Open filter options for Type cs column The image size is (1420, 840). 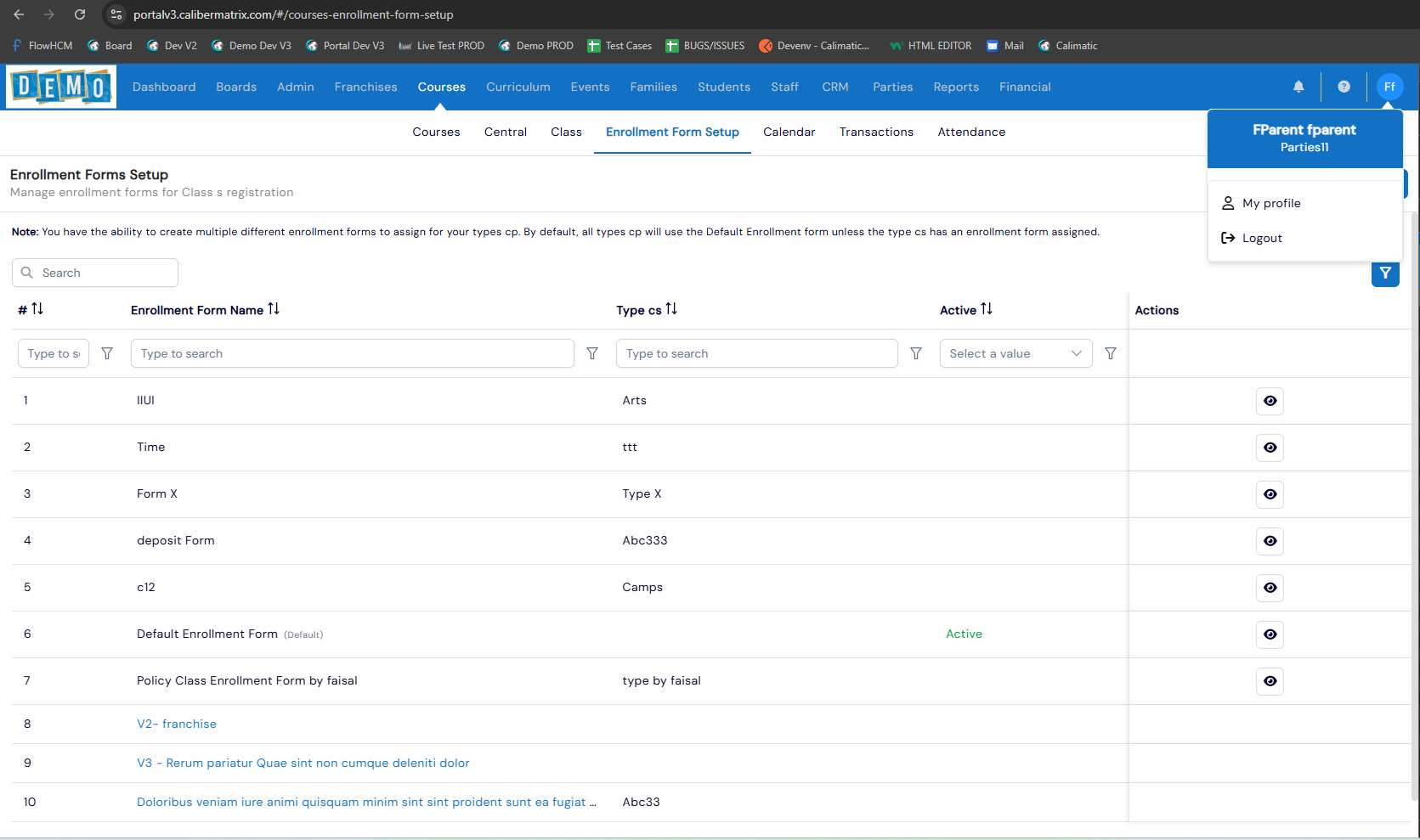pos(916,353)
